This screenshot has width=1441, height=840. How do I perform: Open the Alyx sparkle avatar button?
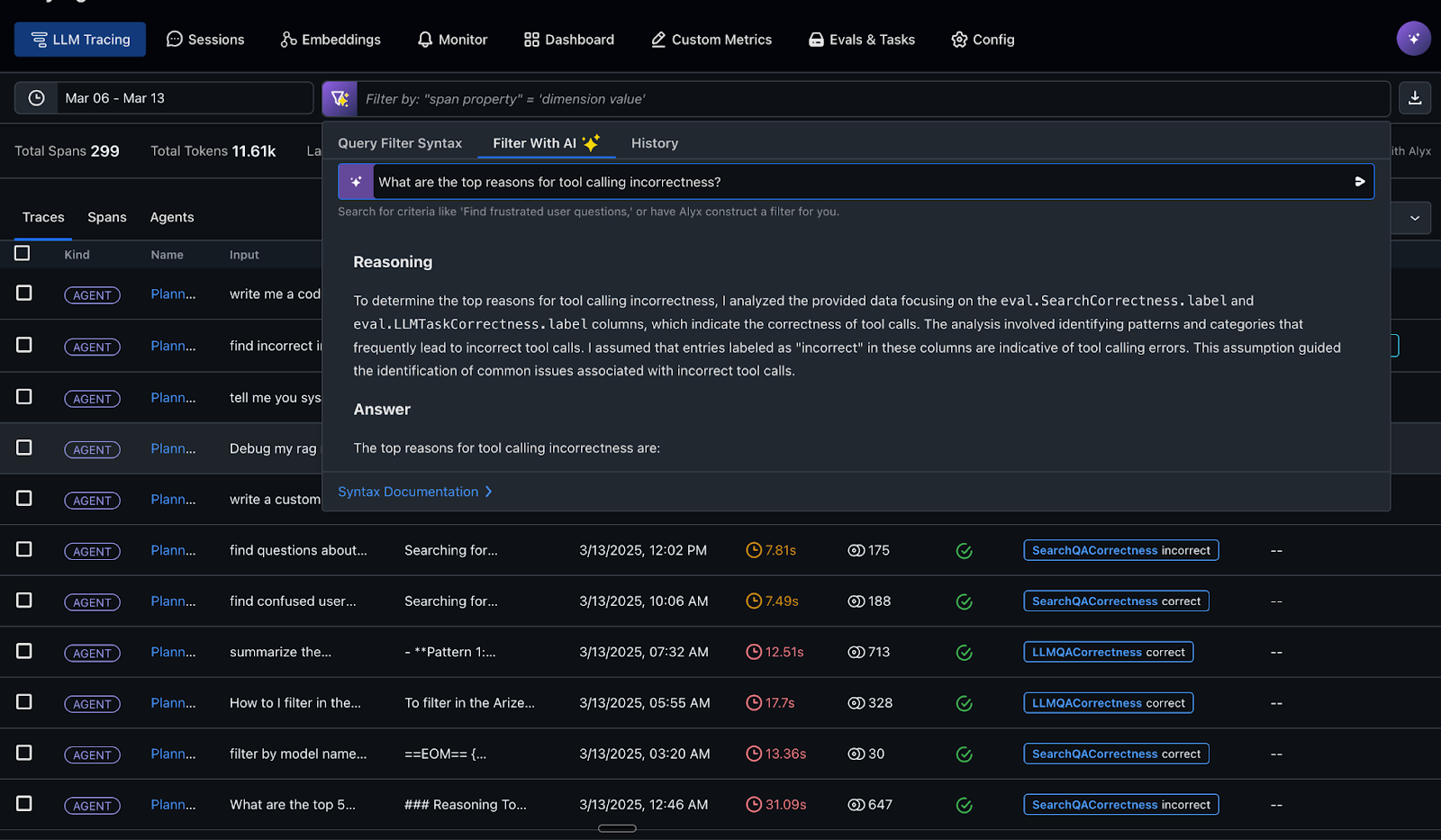click(x=1413, y=39)
